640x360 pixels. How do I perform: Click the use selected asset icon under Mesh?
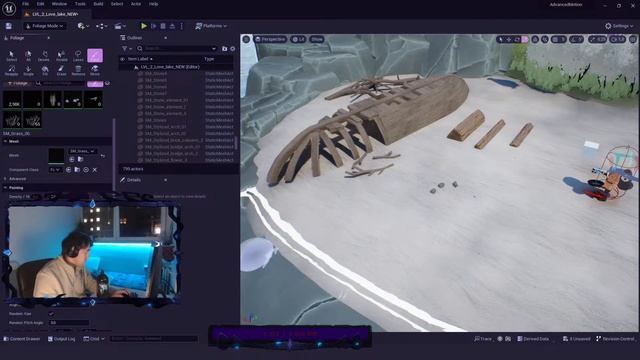click(x=72, y=159)
